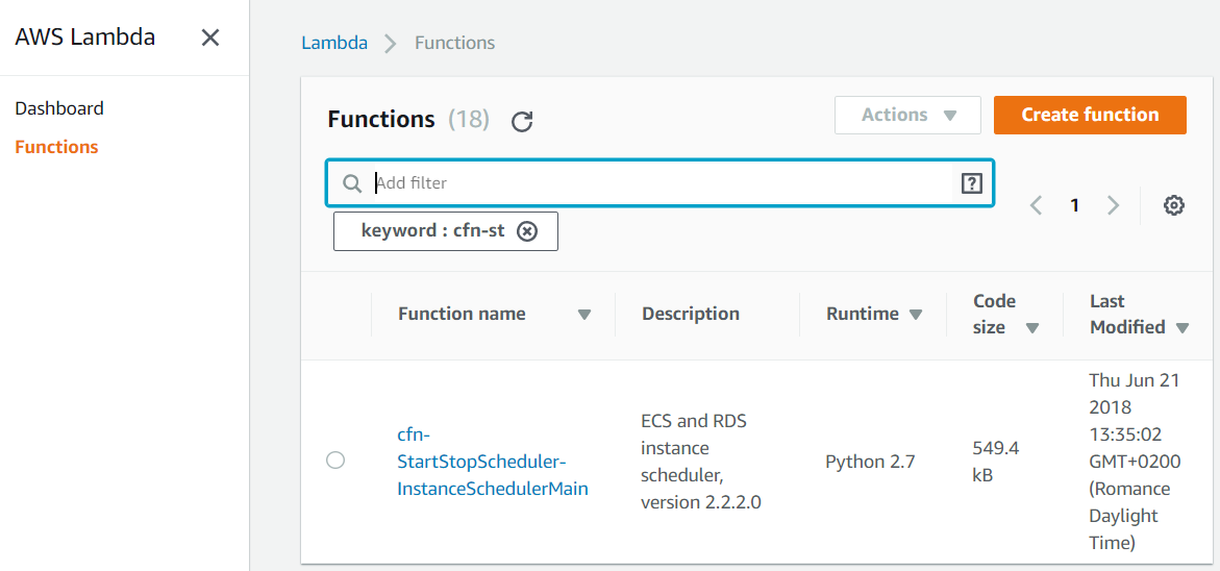The image size is (1220, 571).
Task: Sort by Runtime column arrow
Action: [915, 315]
